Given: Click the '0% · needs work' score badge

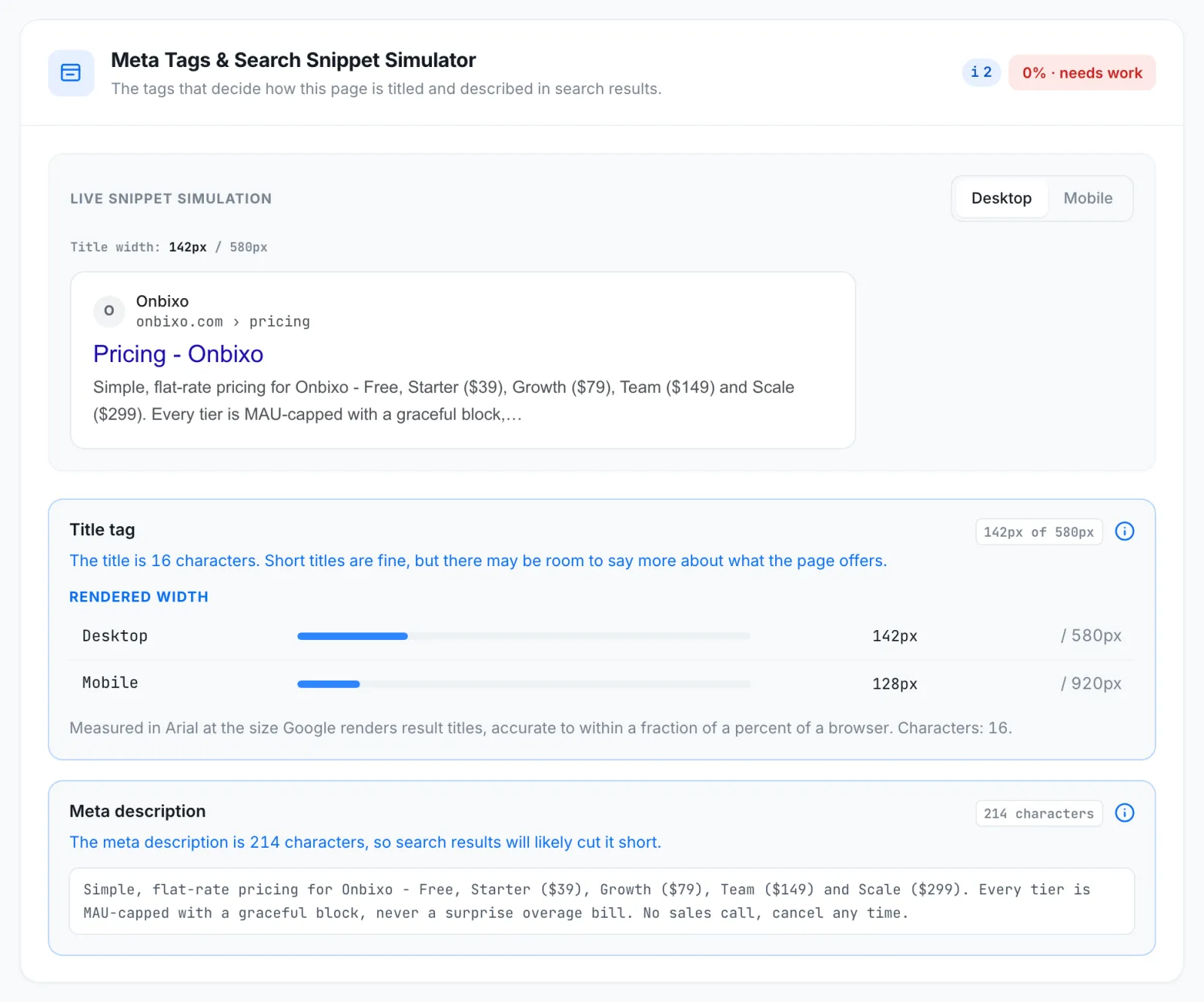Looking at the screenshot, I should click(1082, 73).
